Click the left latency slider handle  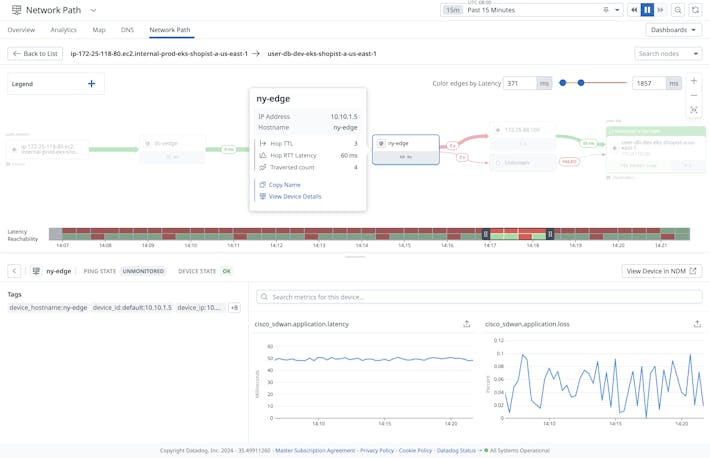pos(563,84)
